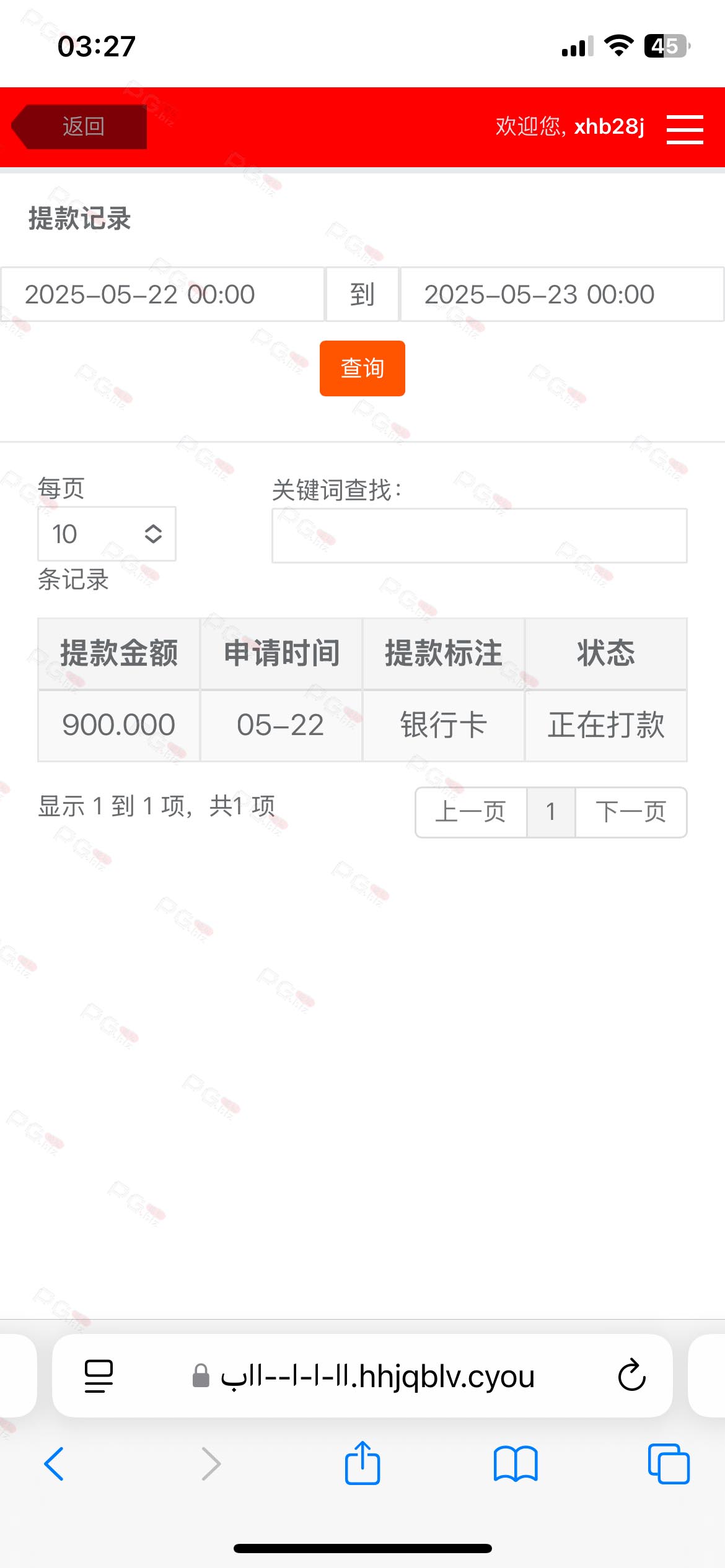This screenshot has height=1568, width=725.
Task: Go to 上一页 previous page
Action: pyautogui.click(x=471, y=812)
